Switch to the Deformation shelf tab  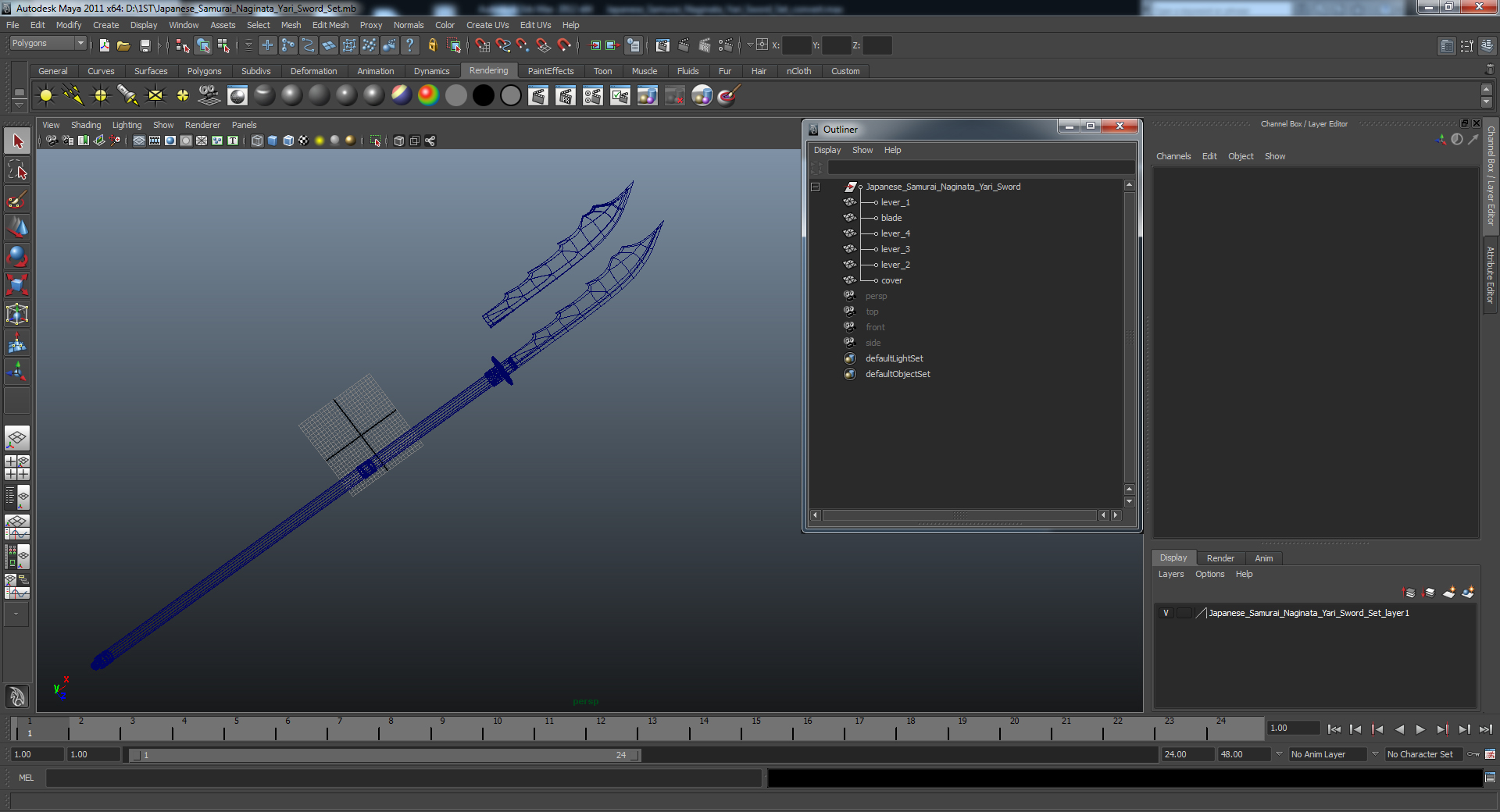313,71
